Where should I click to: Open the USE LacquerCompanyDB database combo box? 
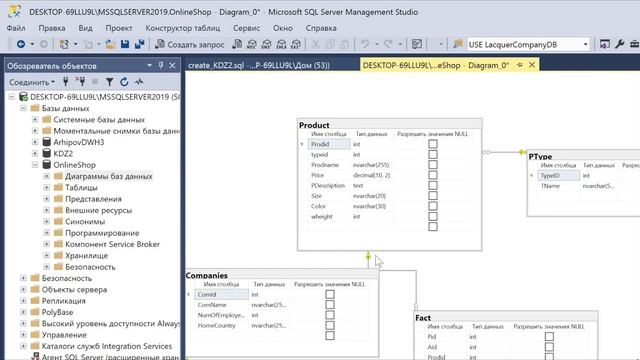click(528, 44)
